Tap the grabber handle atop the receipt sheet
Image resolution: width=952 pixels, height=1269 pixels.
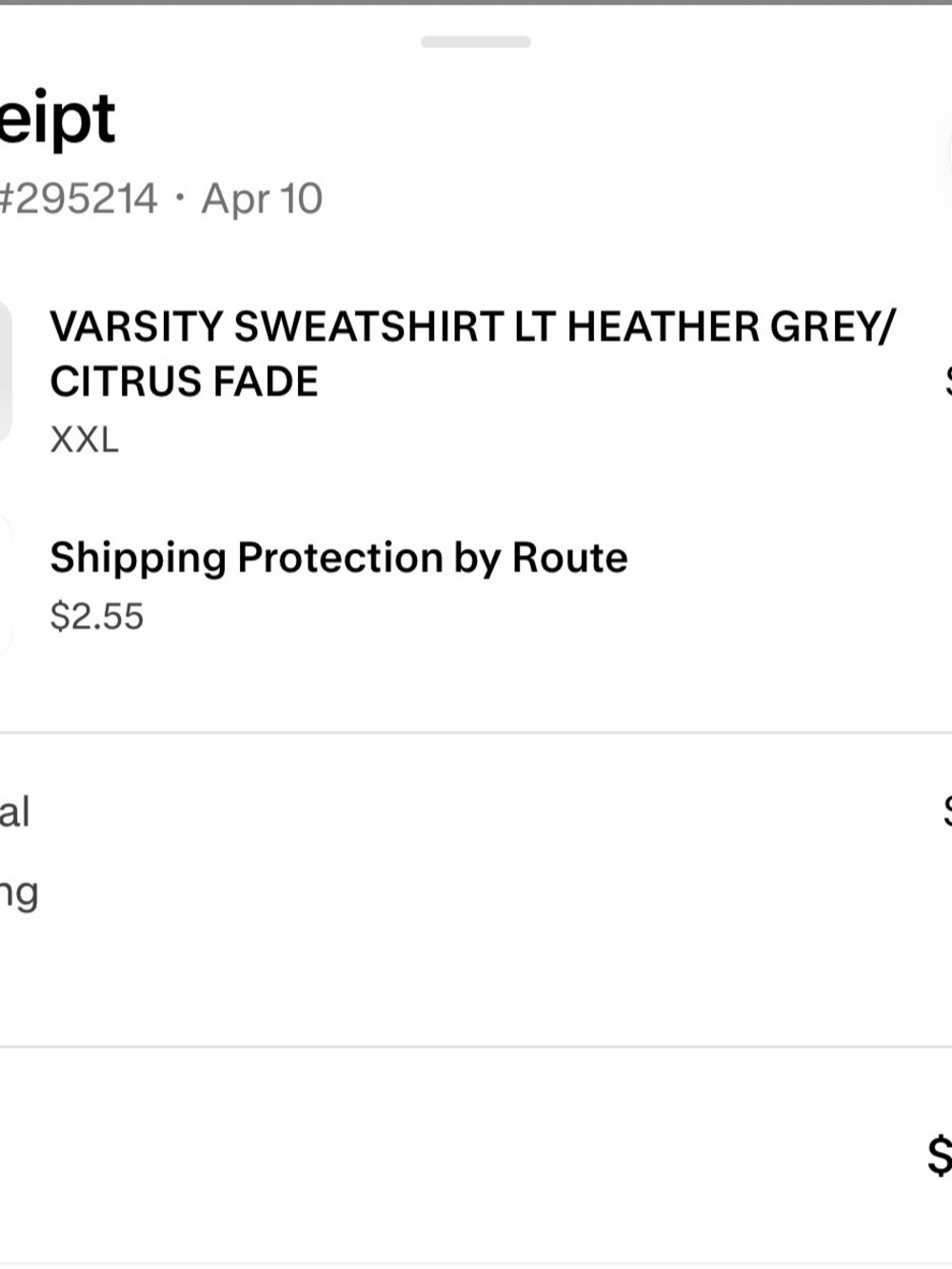pyautogui.click(x=476, y=42)
